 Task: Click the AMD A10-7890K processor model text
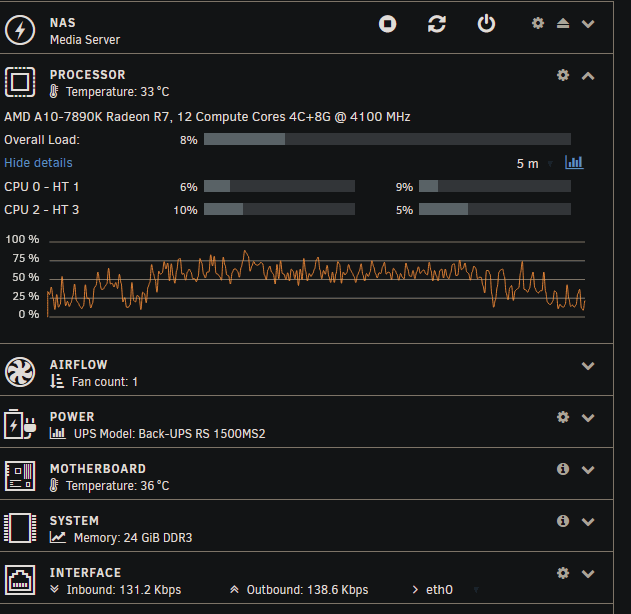tap(207, 117)
